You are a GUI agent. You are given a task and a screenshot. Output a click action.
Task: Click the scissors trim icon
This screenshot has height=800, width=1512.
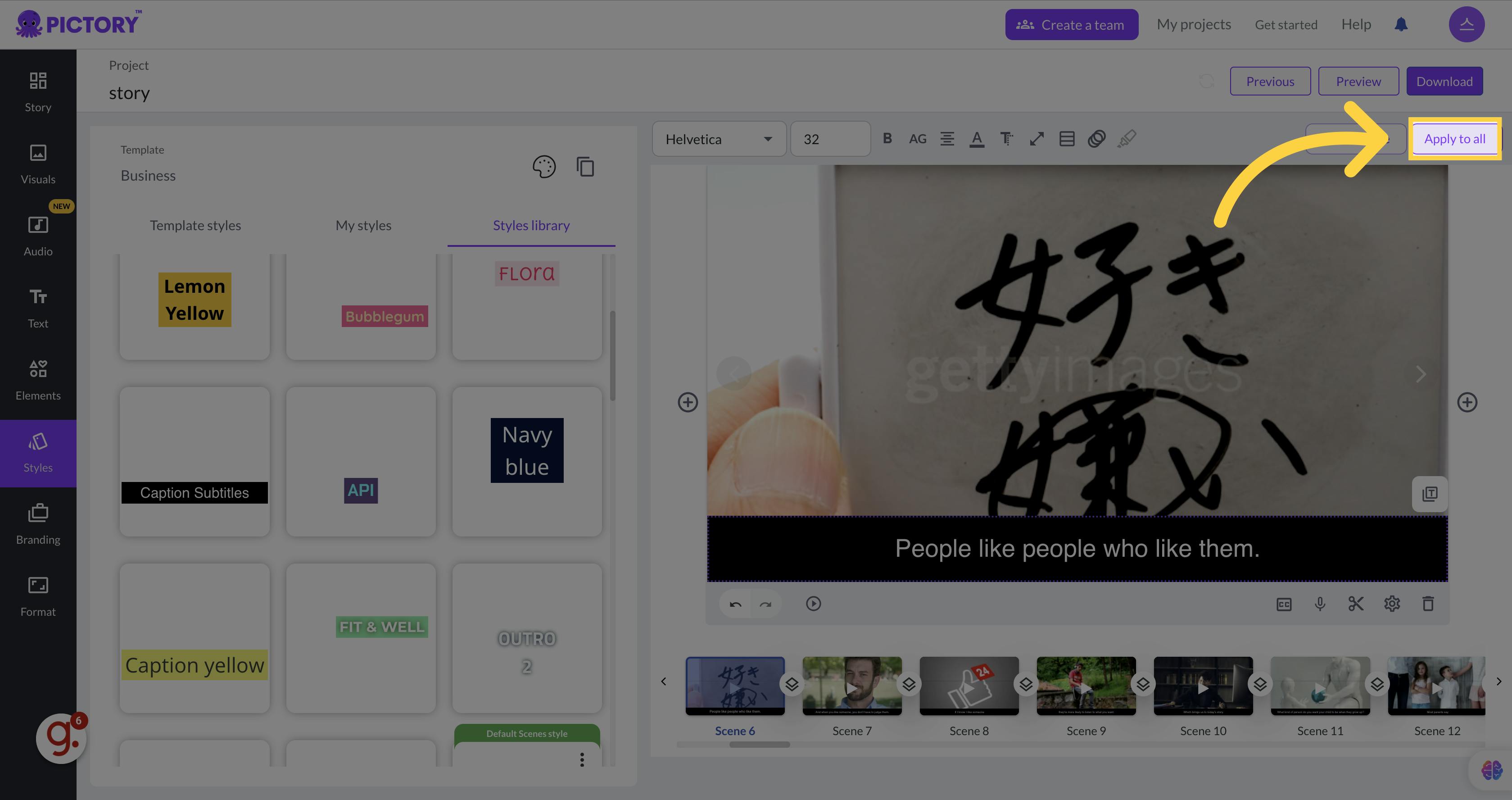click(1356, 604)
